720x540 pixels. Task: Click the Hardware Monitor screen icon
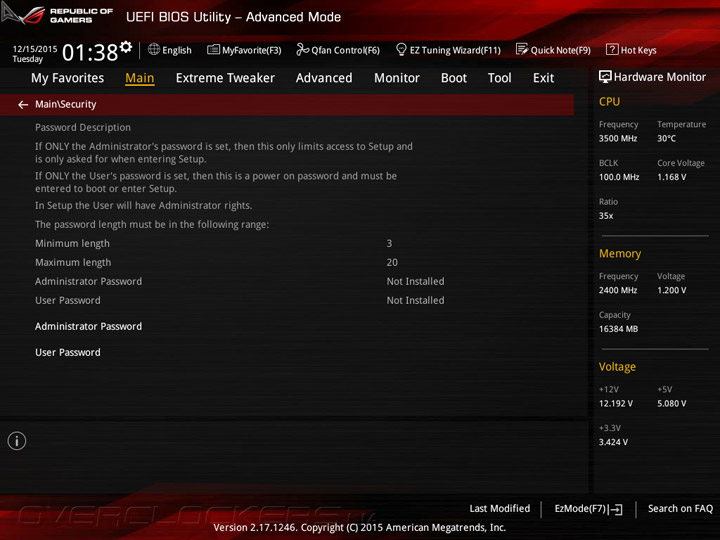(605, 77)
